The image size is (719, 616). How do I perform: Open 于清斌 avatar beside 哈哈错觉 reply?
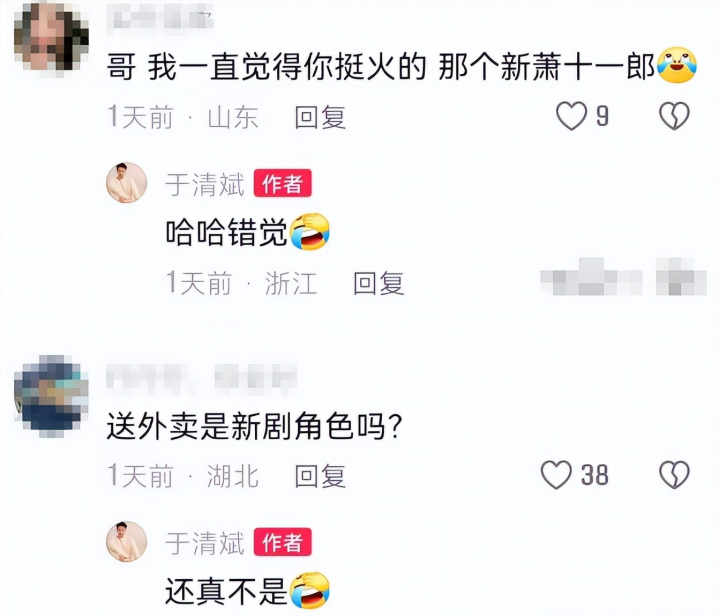(x=127, y=183)
